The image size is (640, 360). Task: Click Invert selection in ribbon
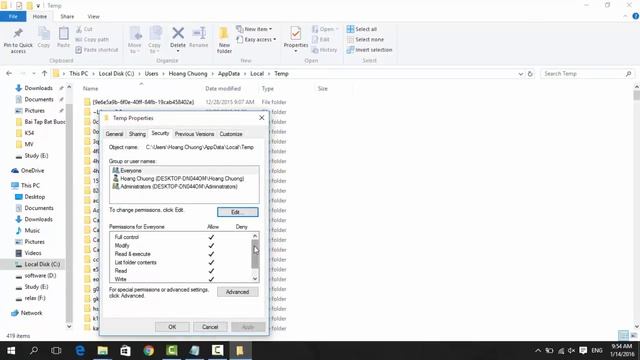pos(369,50)
